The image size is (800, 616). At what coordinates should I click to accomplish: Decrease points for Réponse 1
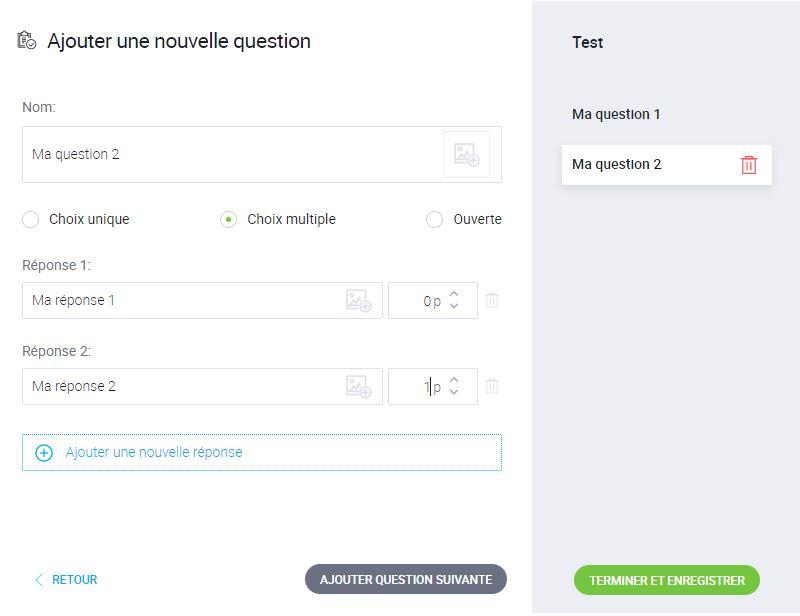tap(454, 306)
